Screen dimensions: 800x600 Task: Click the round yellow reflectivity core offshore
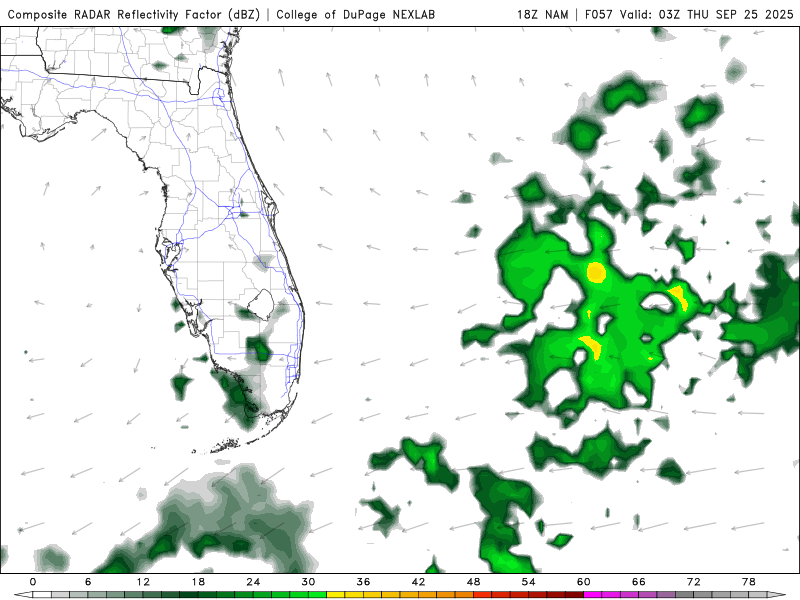point(596,272)
